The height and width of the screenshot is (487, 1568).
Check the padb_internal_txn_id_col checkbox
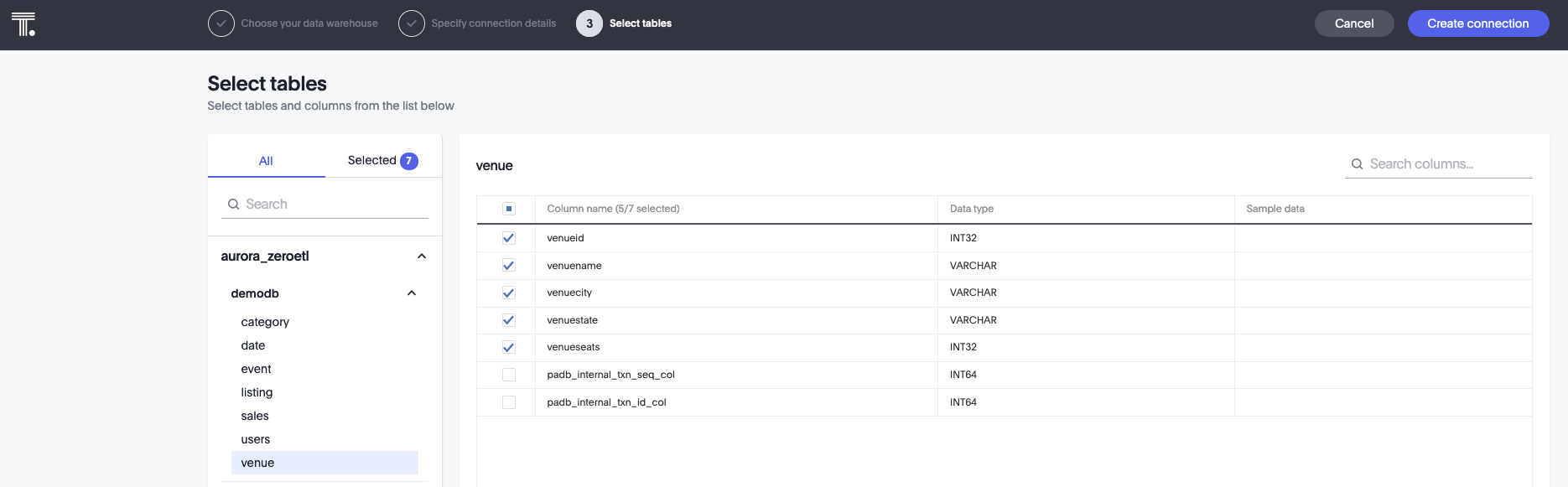[509, 402]
